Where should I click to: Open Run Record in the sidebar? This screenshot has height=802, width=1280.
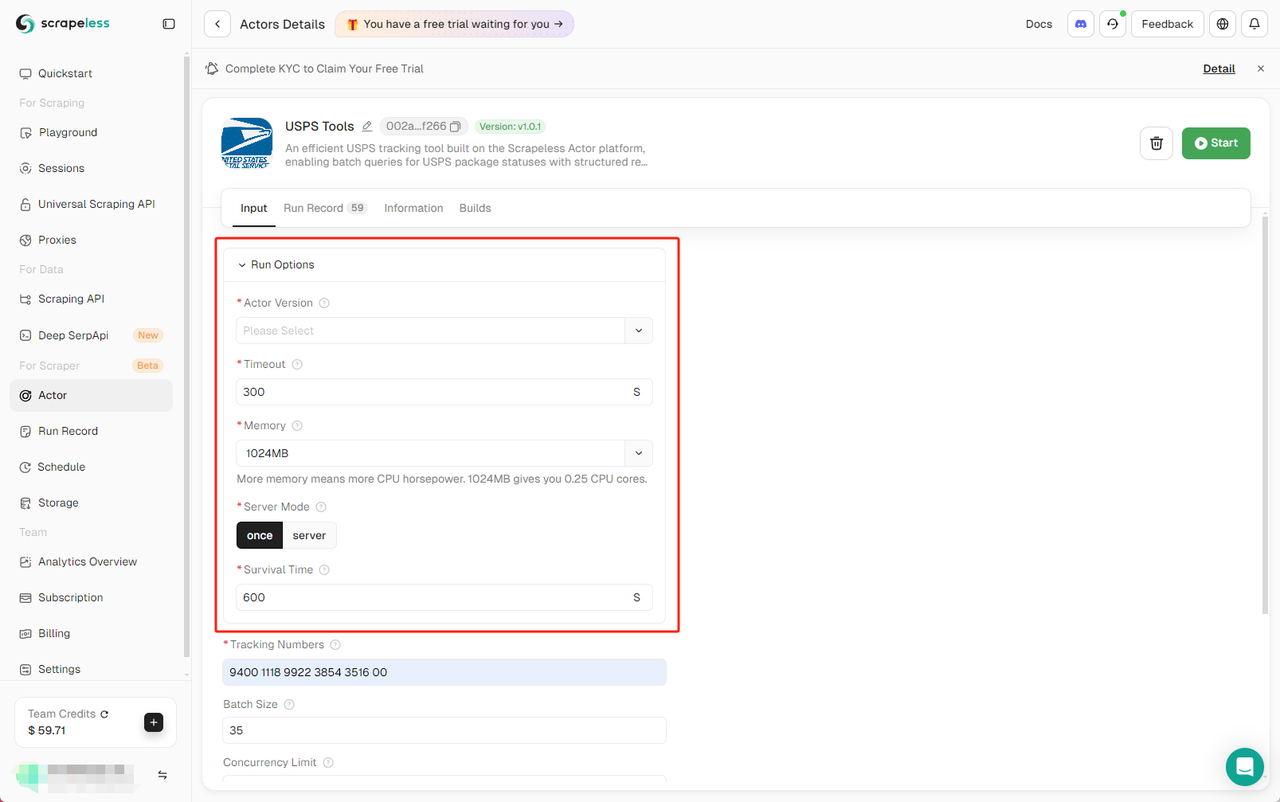coord(91,432)
